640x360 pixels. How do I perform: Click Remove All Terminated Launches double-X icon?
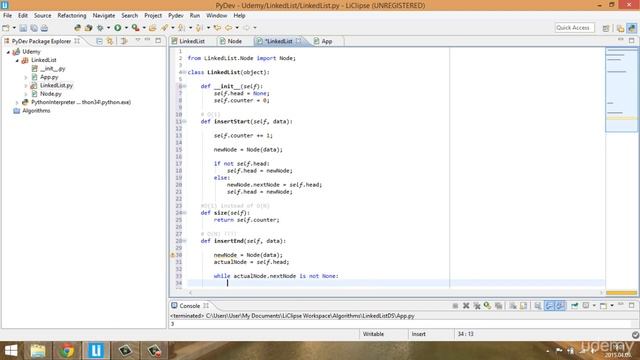coord(476,306)
